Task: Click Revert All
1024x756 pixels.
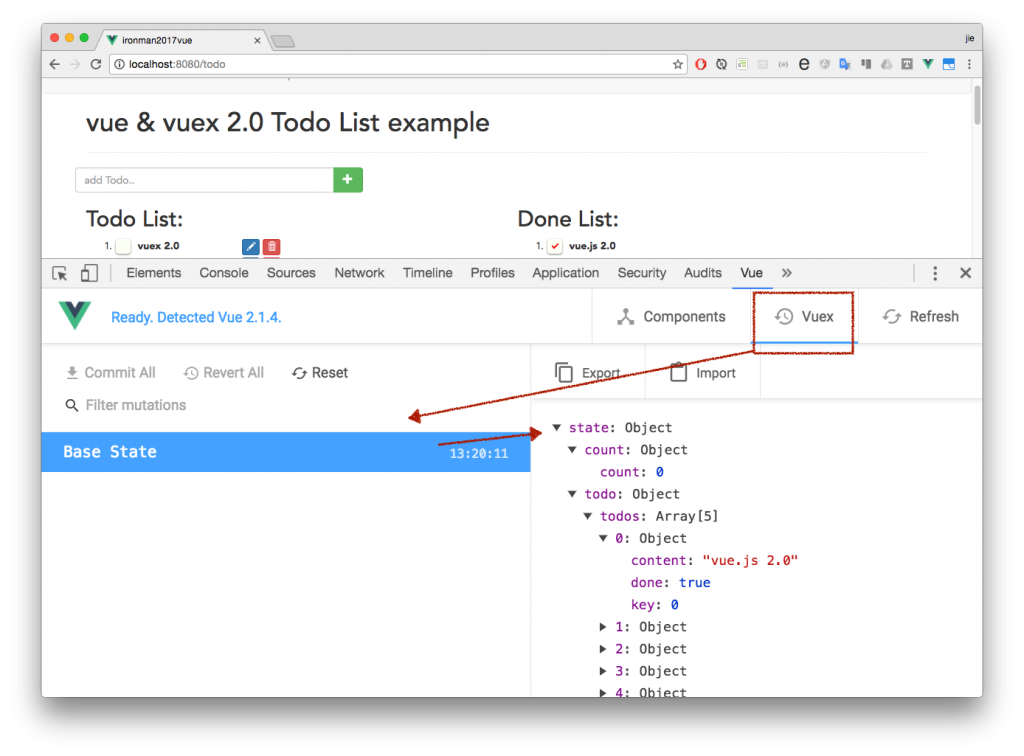Action: (x=223, y=373)
